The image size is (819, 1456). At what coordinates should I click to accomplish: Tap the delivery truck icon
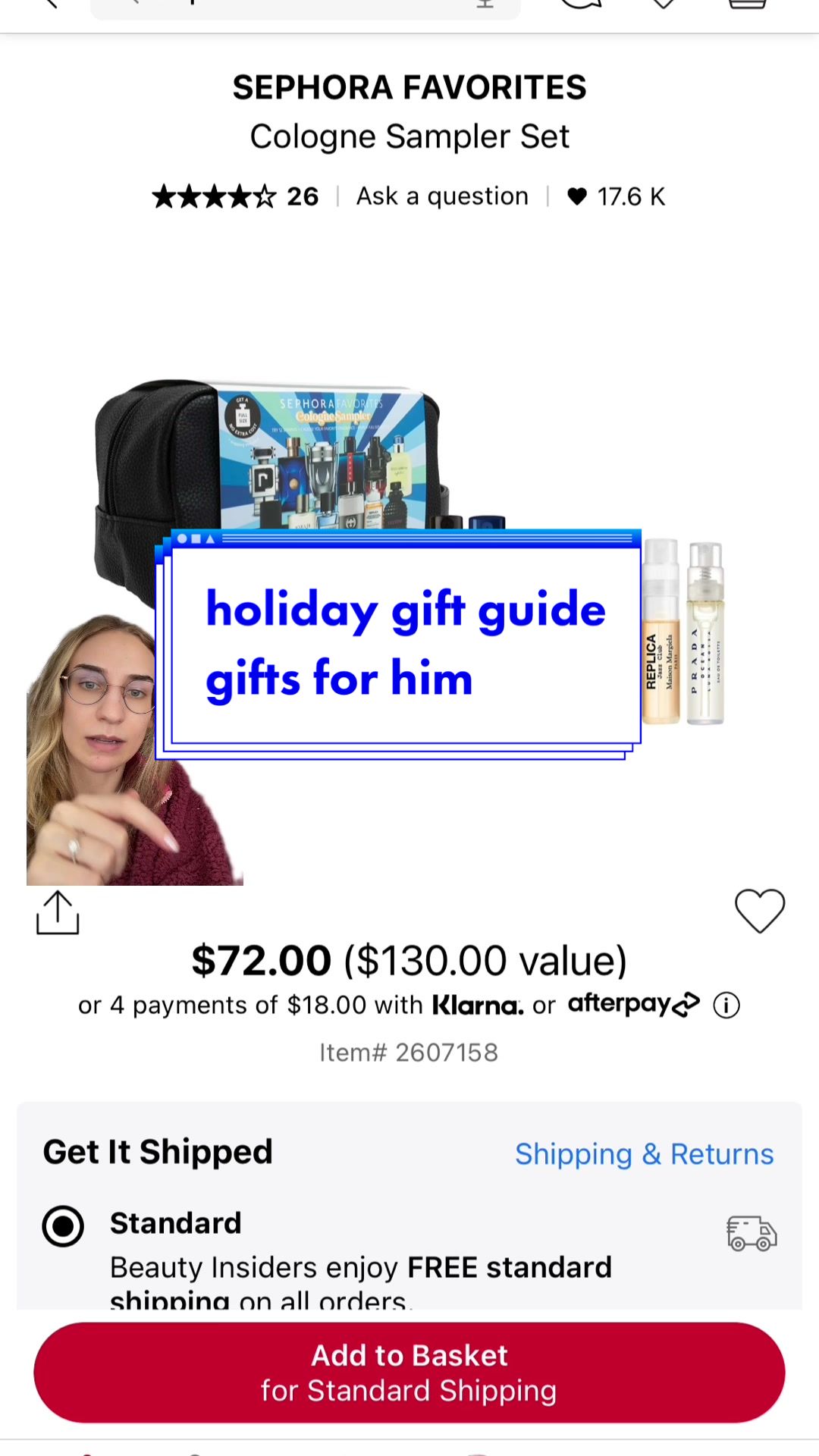752,1233
